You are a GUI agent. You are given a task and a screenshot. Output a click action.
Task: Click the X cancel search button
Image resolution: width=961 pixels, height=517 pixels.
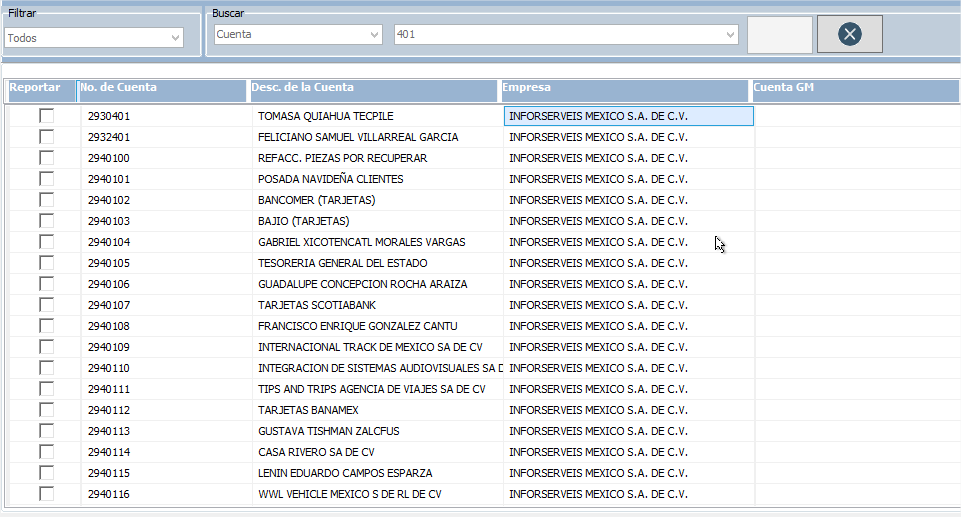pos(849,34)
